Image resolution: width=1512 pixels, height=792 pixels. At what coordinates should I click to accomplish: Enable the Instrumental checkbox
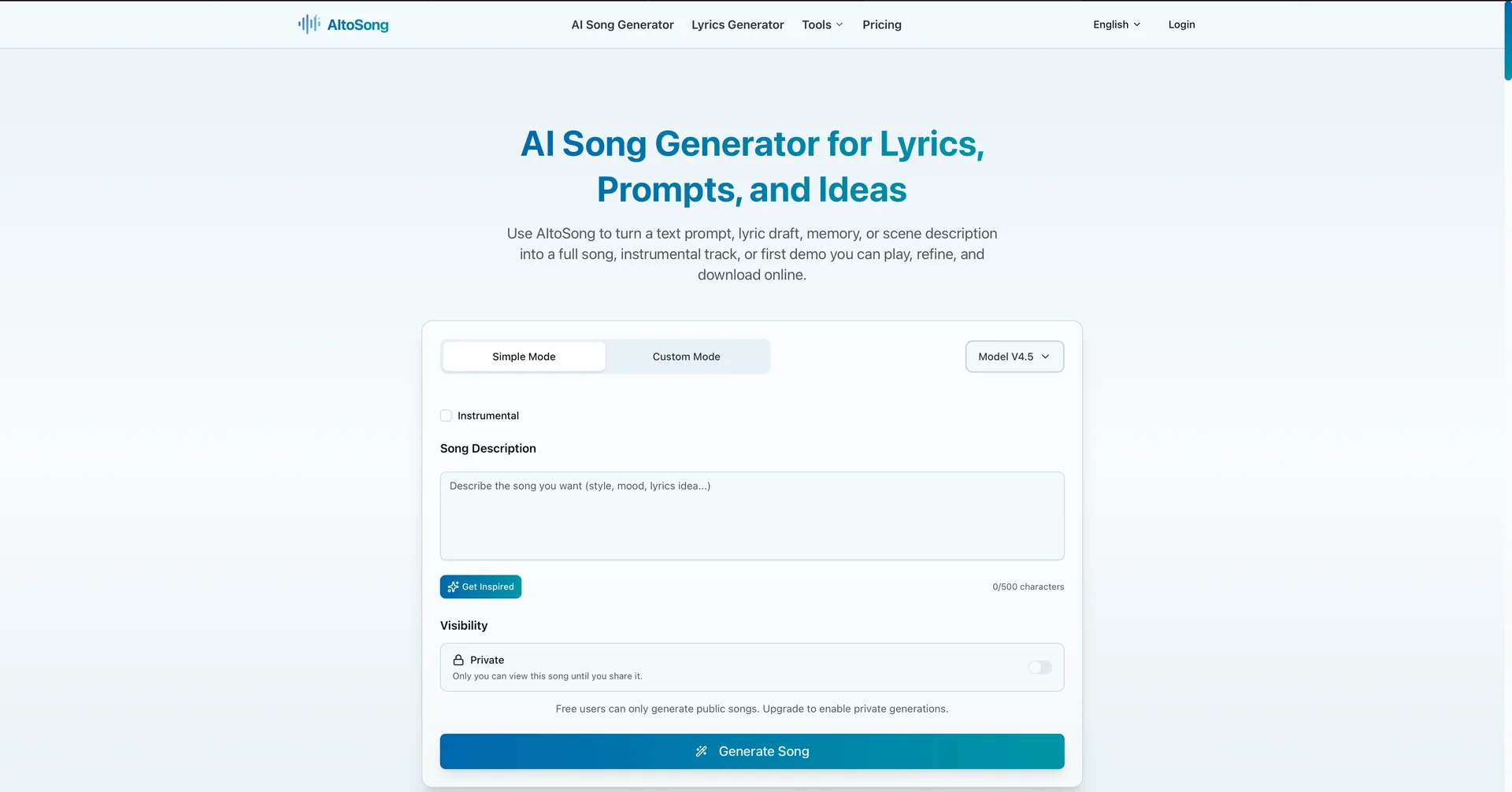point(446,416)
